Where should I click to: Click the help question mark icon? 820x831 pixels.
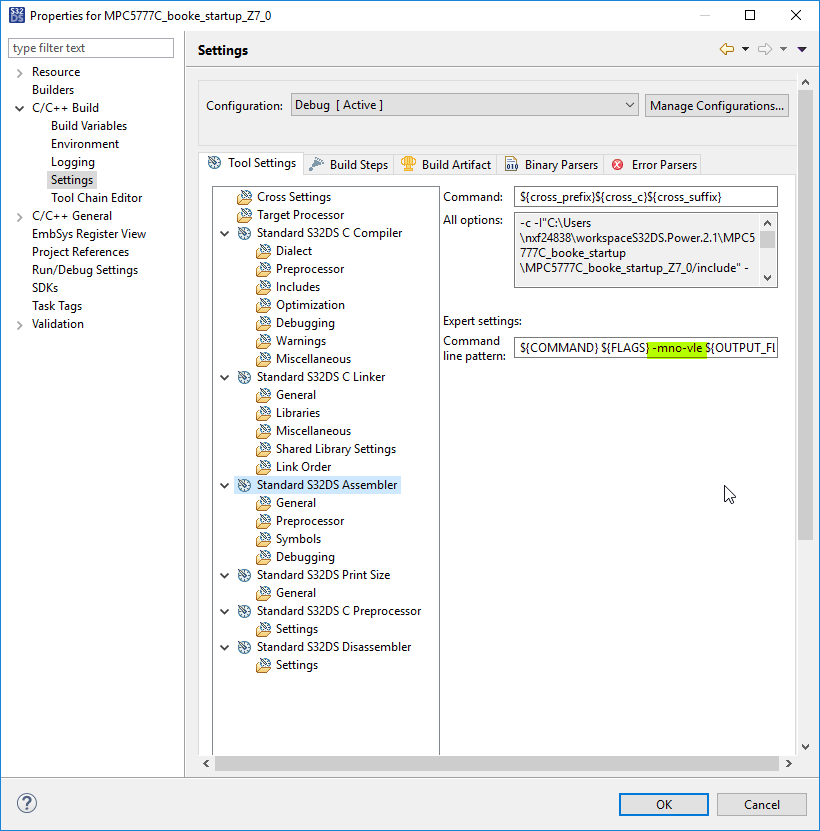pos(27,803)
